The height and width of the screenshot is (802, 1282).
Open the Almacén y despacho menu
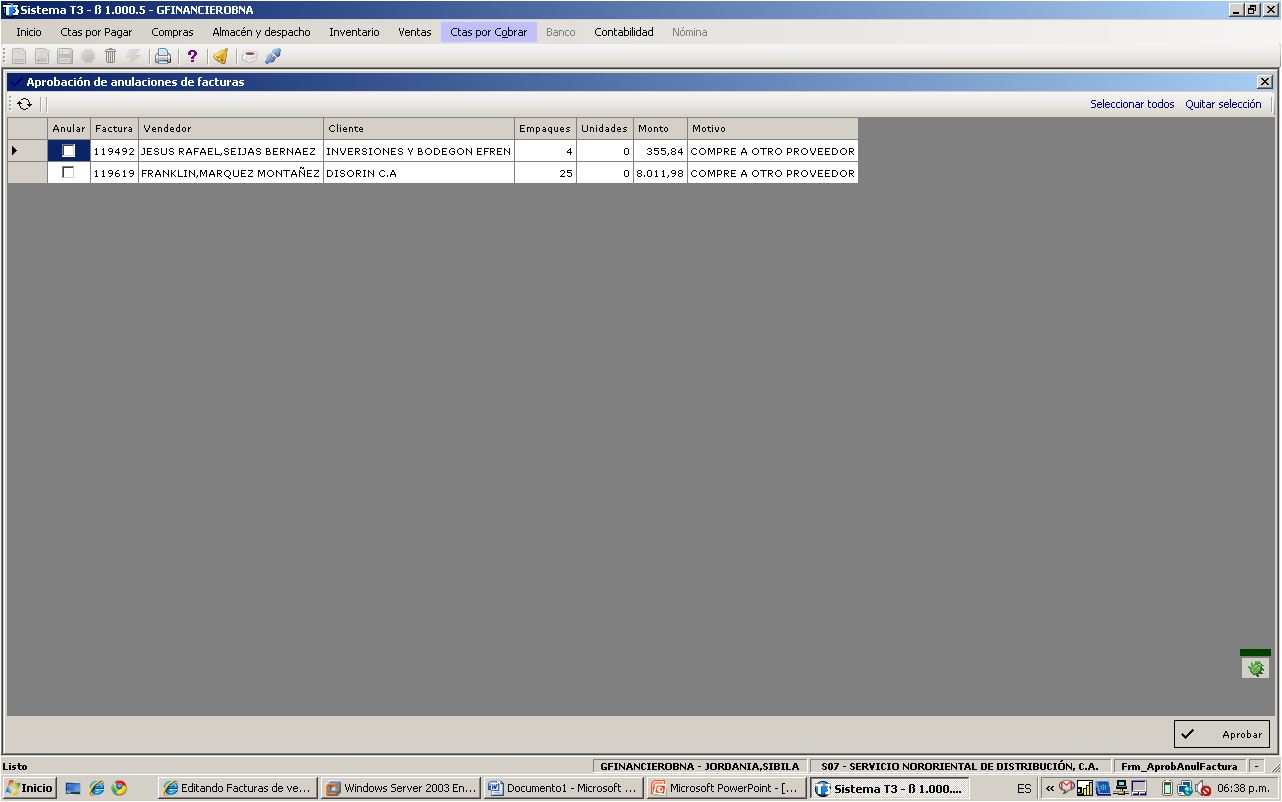coord(261,32)
